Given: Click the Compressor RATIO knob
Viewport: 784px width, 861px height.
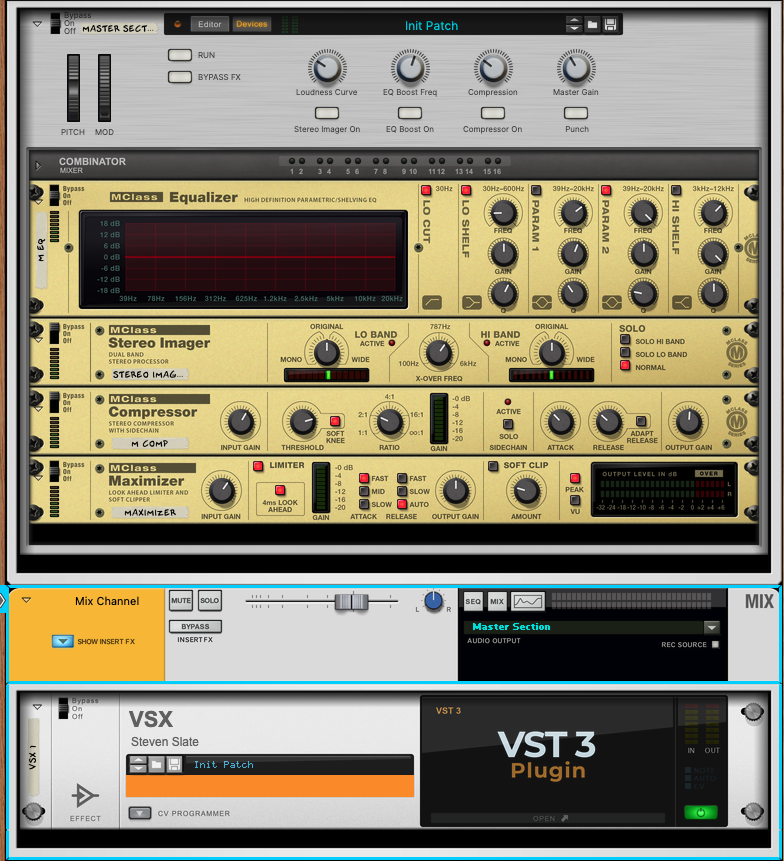Looking at the screenshot, I should pyautogui.click(x=389, y=422).
